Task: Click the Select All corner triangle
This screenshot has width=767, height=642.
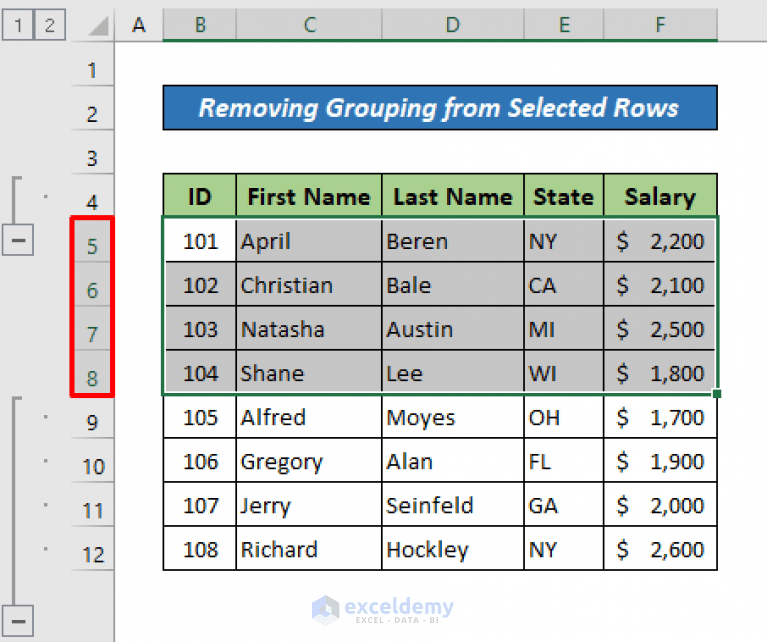Action: (98, 26)
